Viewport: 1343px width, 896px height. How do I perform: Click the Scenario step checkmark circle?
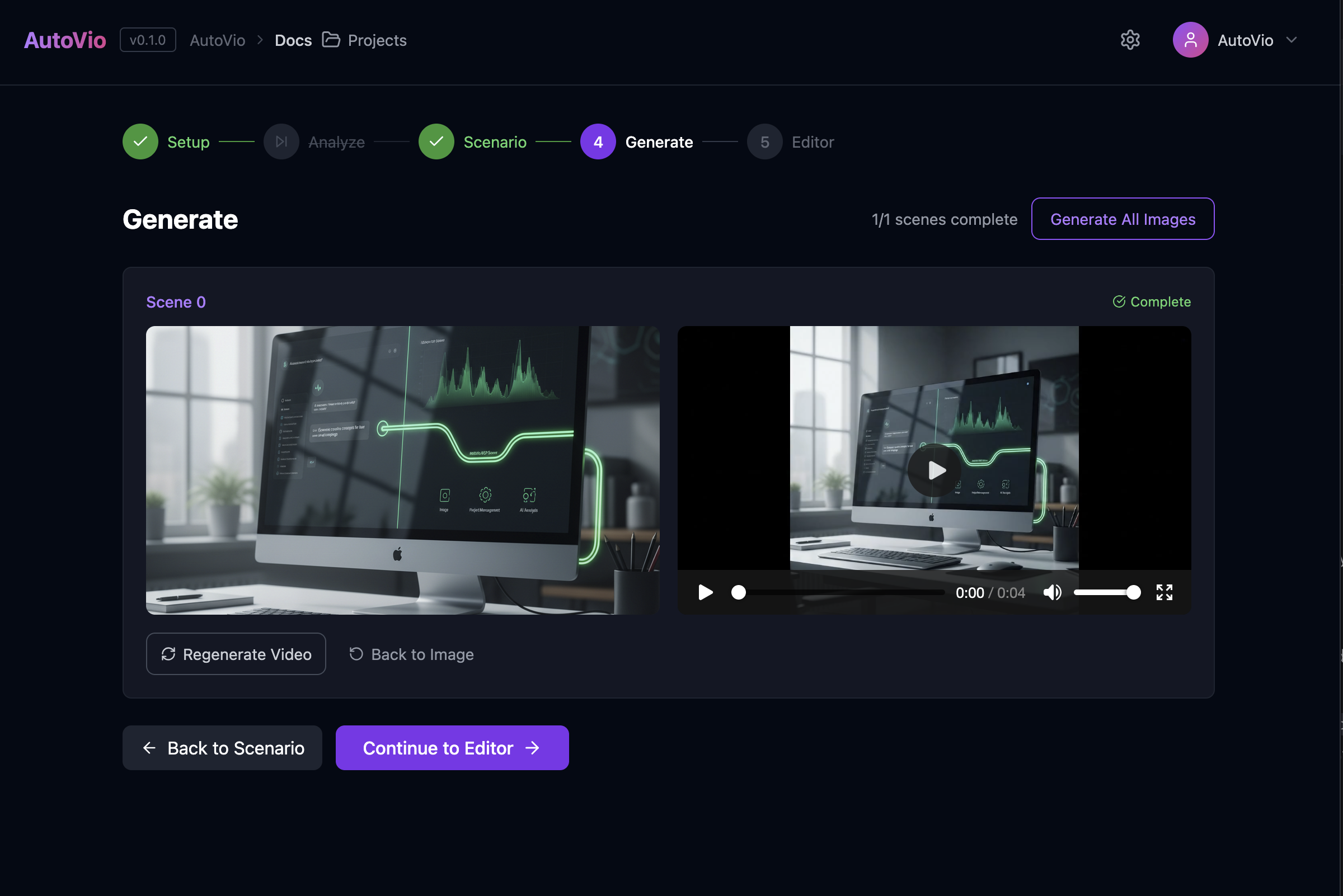[436, 142]
